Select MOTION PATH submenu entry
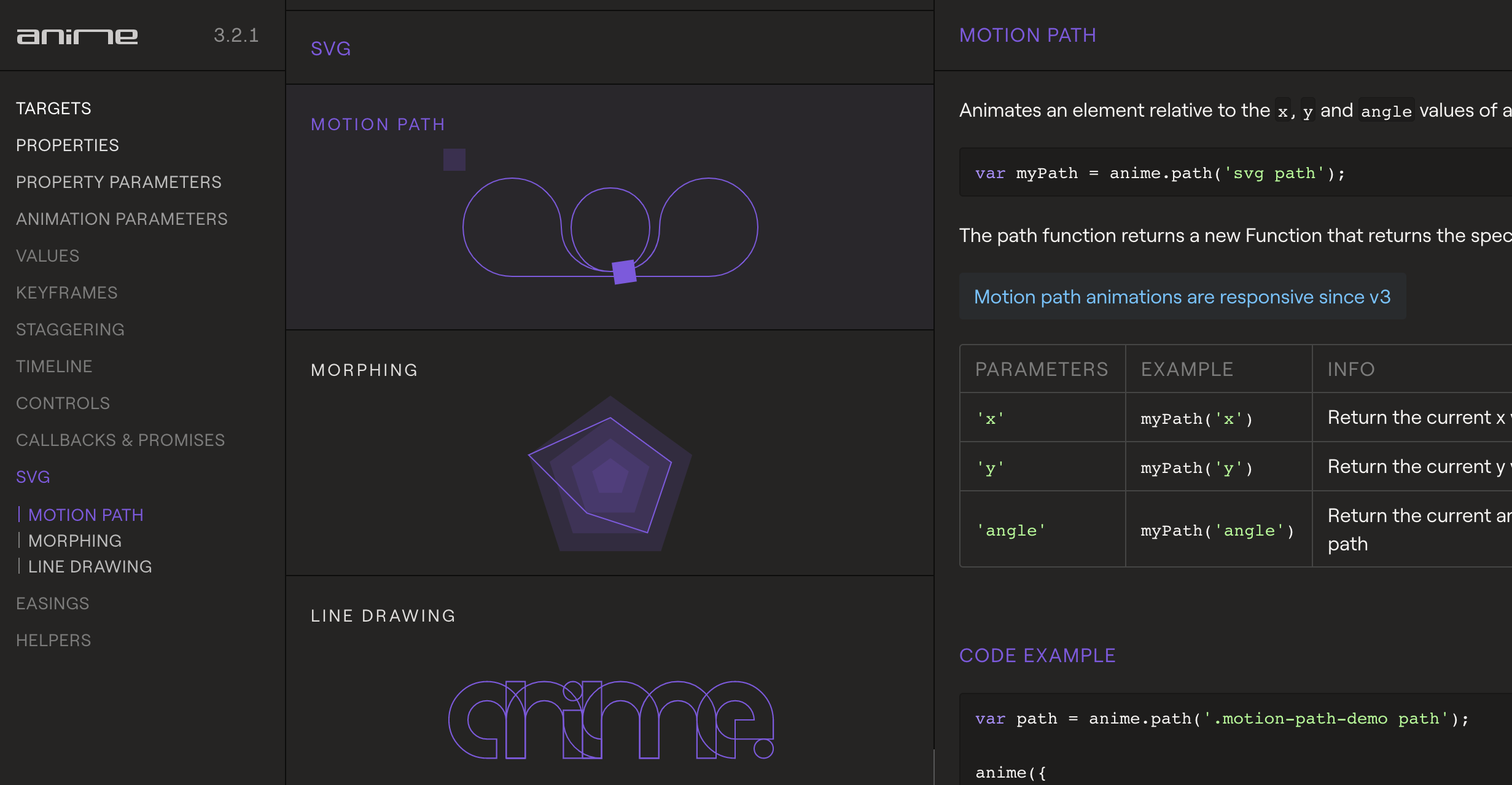This screenshot has width=1512, height=785. coord(86,515)
